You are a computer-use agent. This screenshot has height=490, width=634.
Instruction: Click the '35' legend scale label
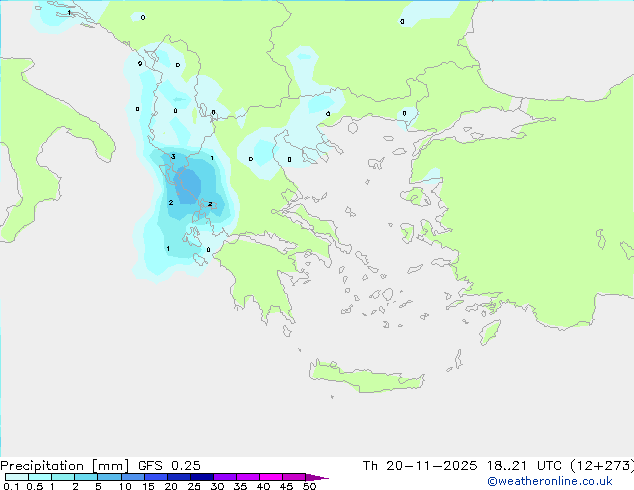240,486
